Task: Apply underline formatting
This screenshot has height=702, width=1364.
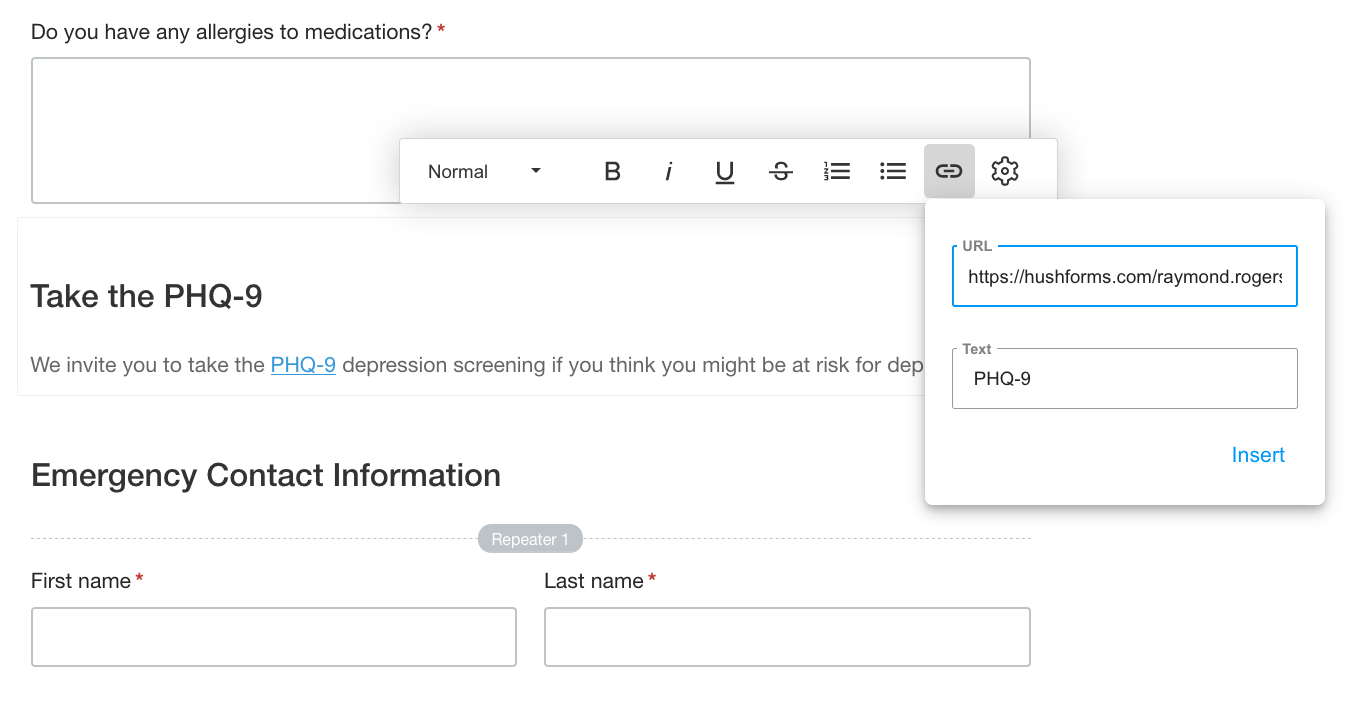Action: (724, 171)
